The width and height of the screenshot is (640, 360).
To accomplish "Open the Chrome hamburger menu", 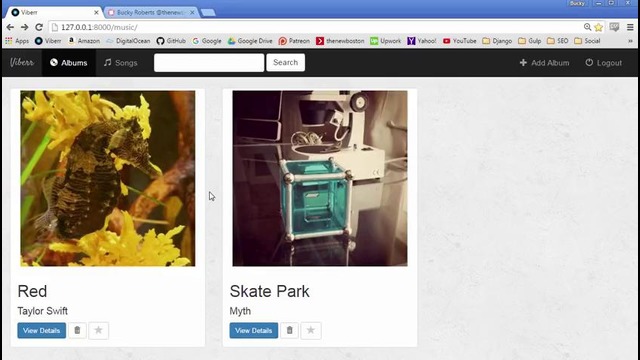I will 630,27.
